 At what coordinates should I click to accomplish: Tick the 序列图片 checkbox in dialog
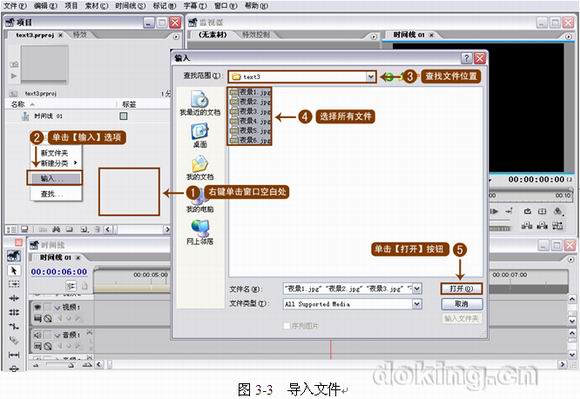[286, 326]
